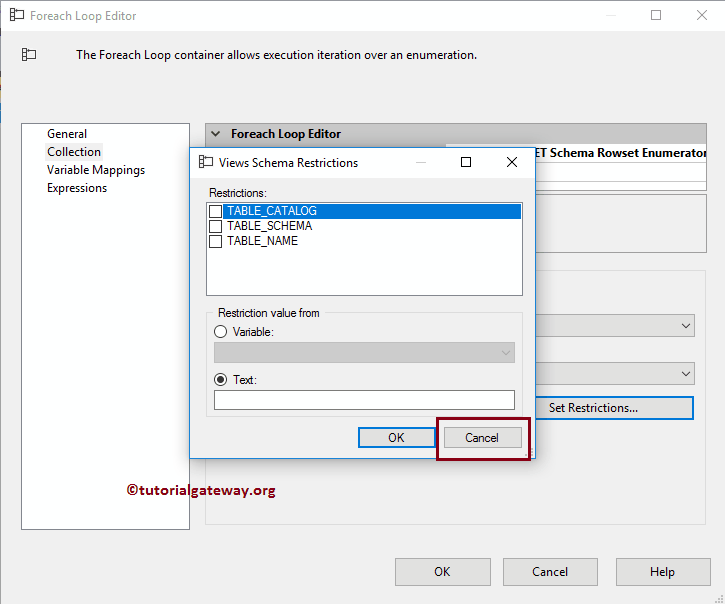Open the General page

point(67,134)
